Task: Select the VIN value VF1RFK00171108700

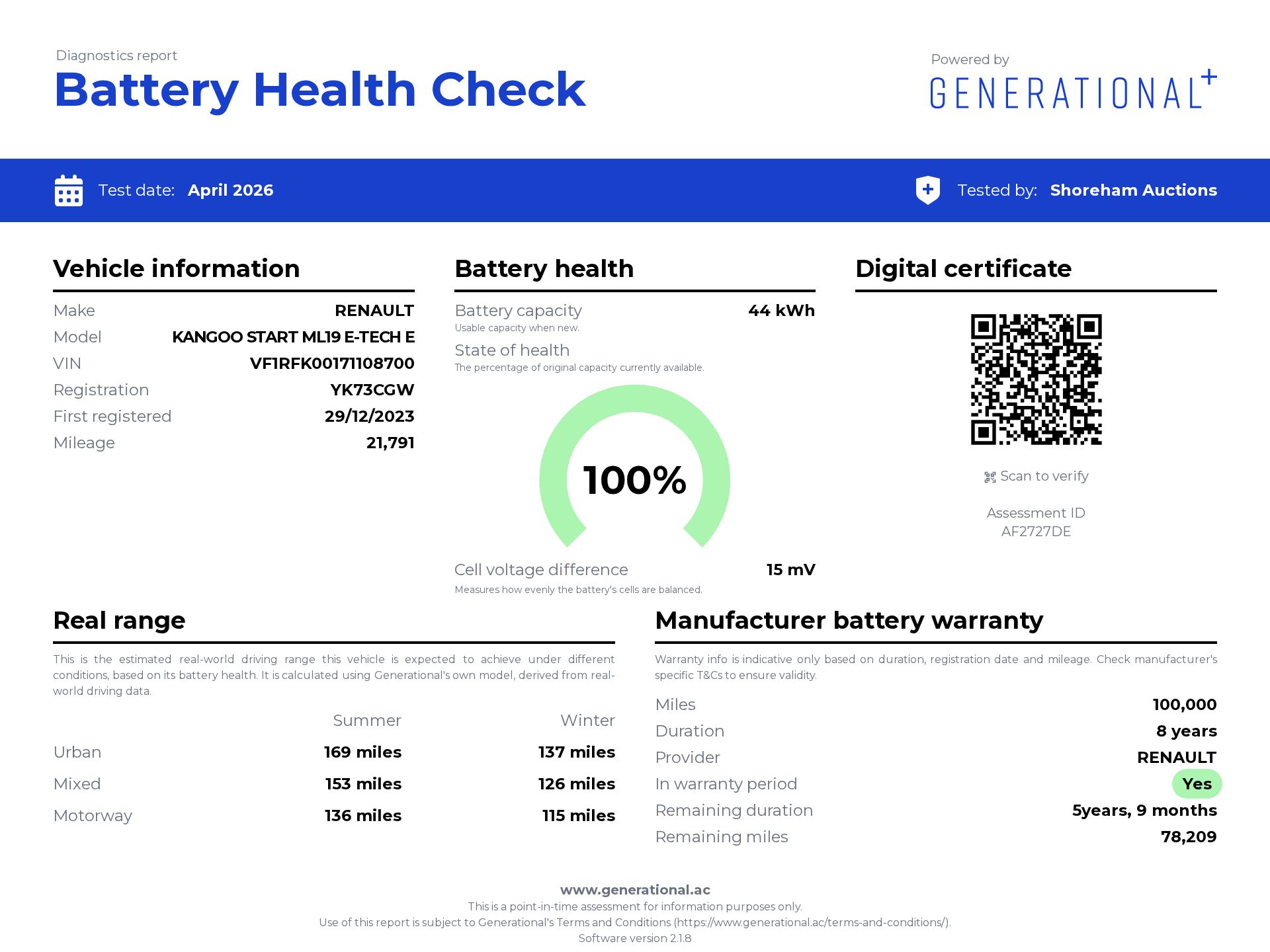Action: click(x=332, y=363)
